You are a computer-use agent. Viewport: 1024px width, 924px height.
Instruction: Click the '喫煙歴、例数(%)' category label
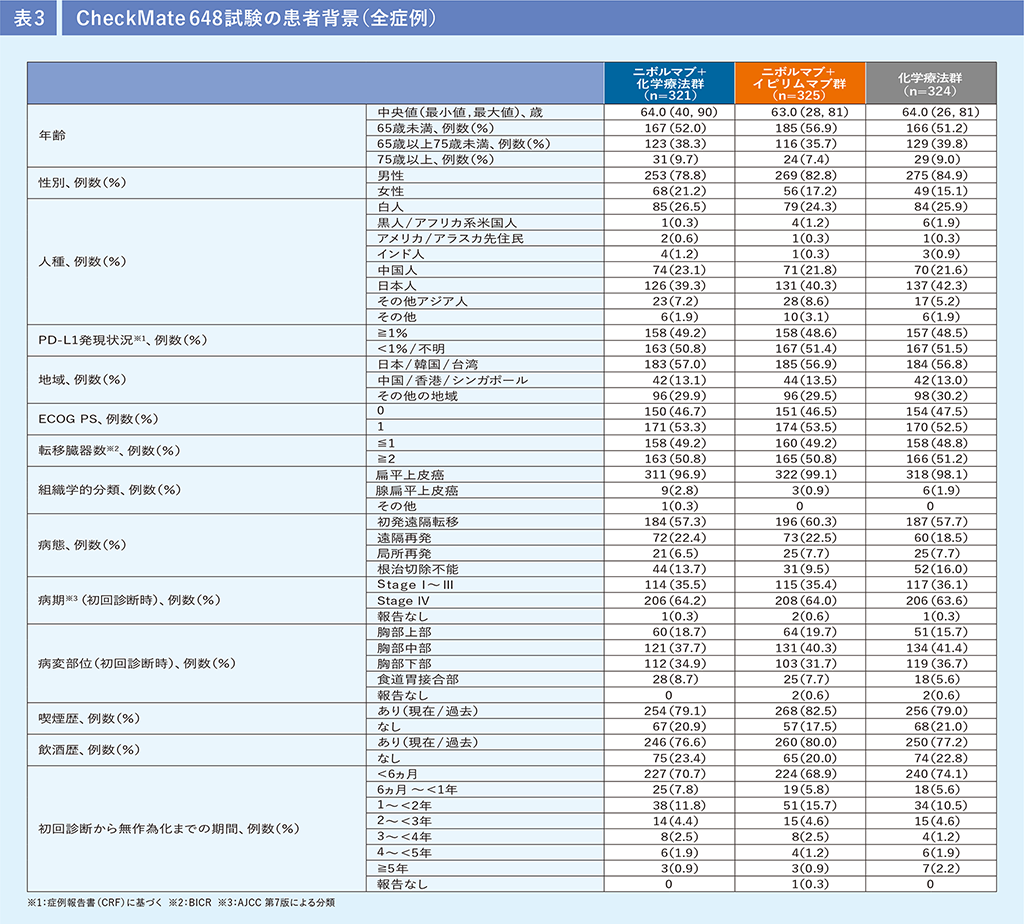(89, 718)
